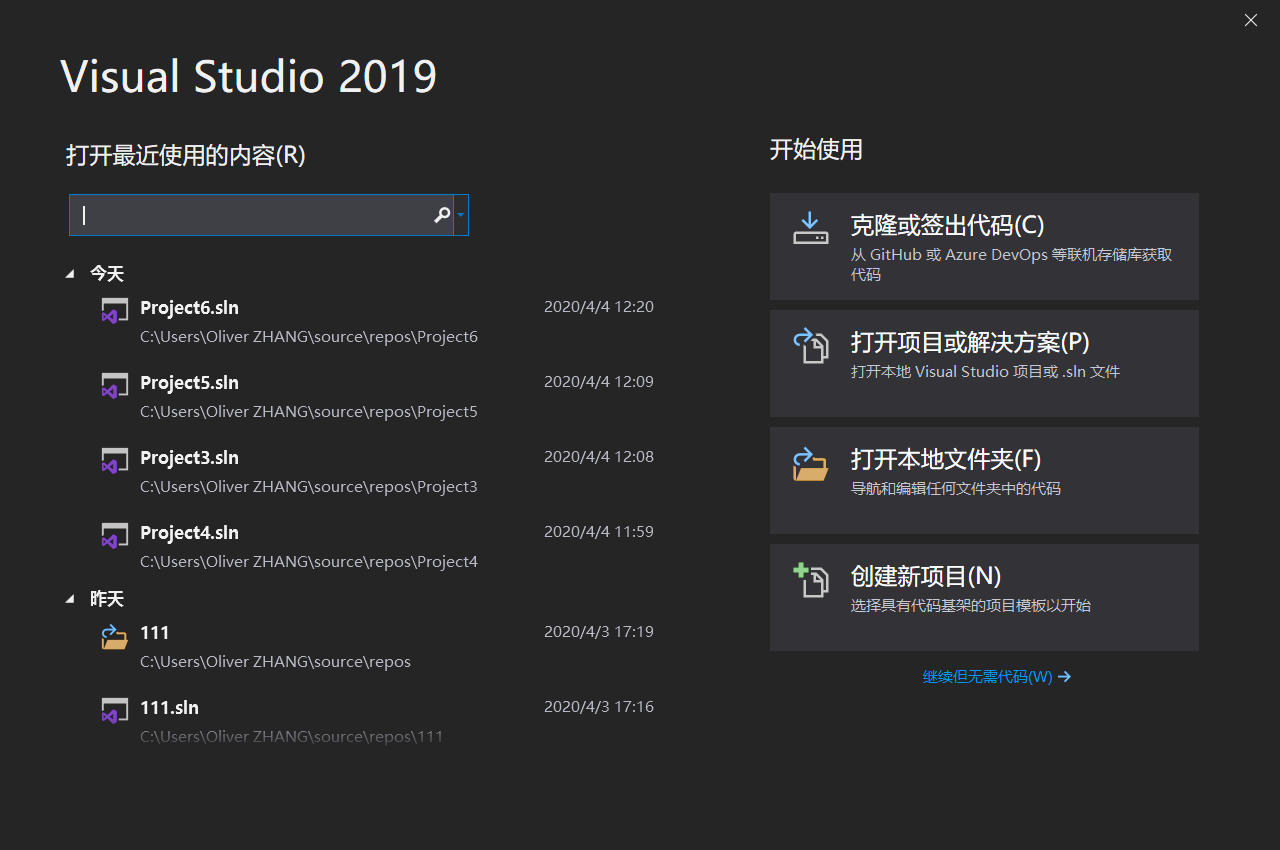1280x850 pixels.
Task: Open the search options dropdown arrow
Action: click(461, 215)
